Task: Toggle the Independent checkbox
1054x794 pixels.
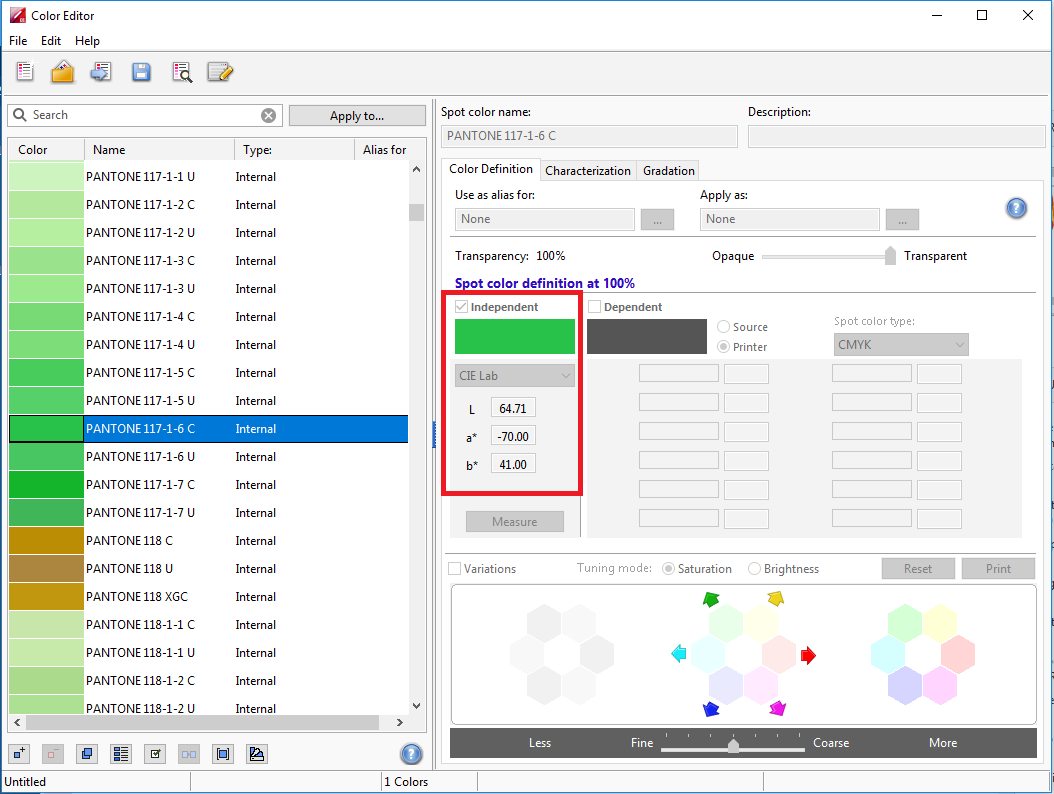Action: (461, 307)
